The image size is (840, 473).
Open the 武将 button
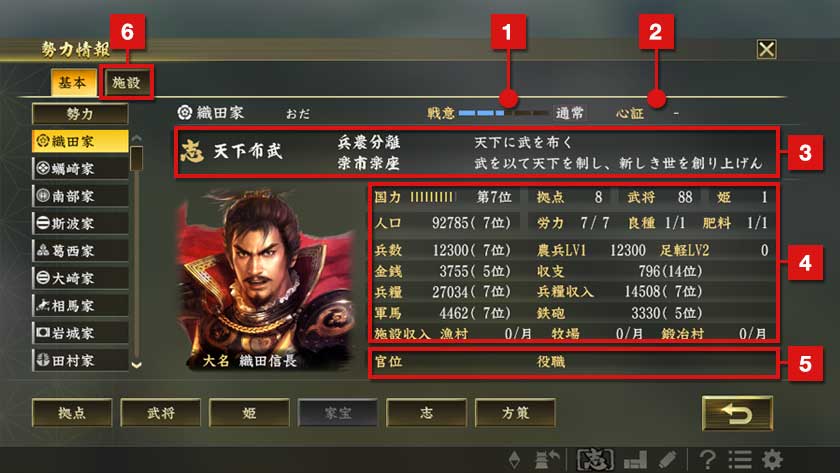[x=161, y=413]
